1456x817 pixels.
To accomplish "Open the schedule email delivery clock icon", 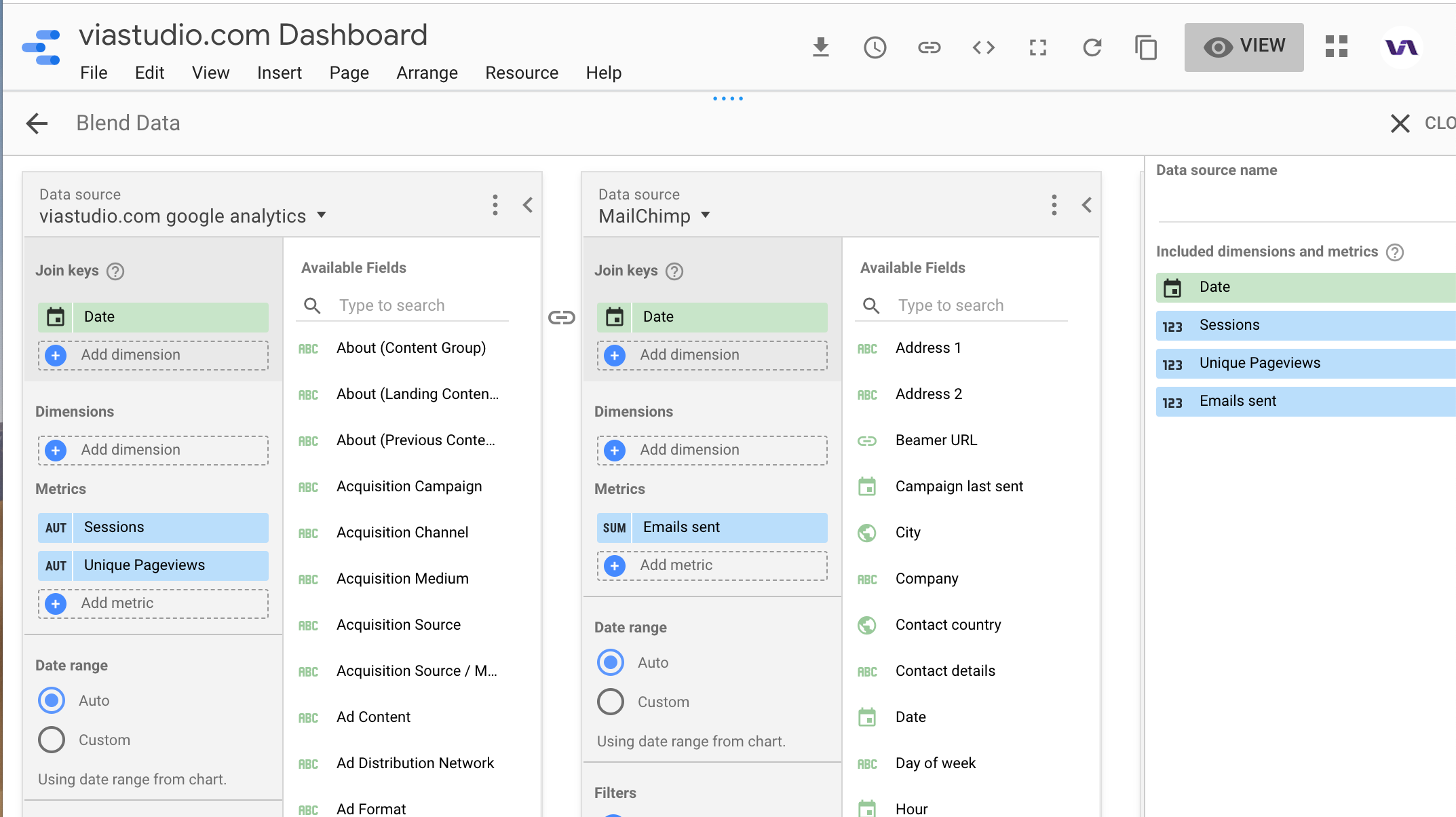I will pyautogui.click(x=875, y=47).
